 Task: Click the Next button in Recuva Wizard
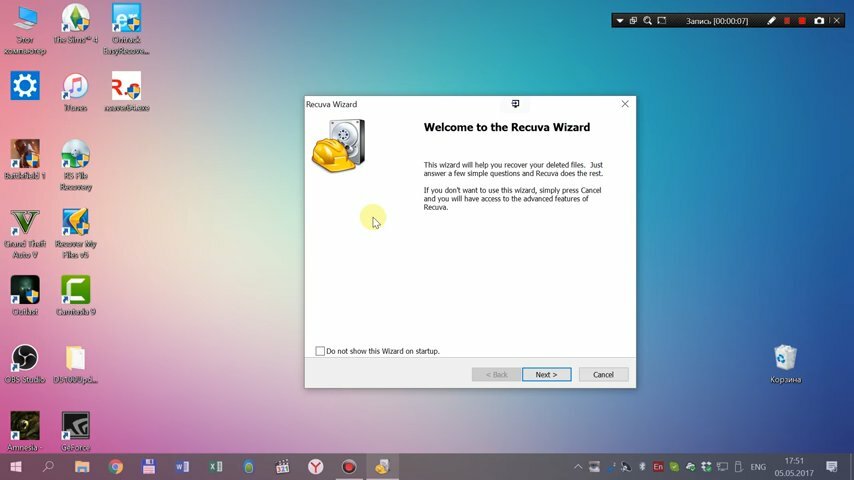546,374
